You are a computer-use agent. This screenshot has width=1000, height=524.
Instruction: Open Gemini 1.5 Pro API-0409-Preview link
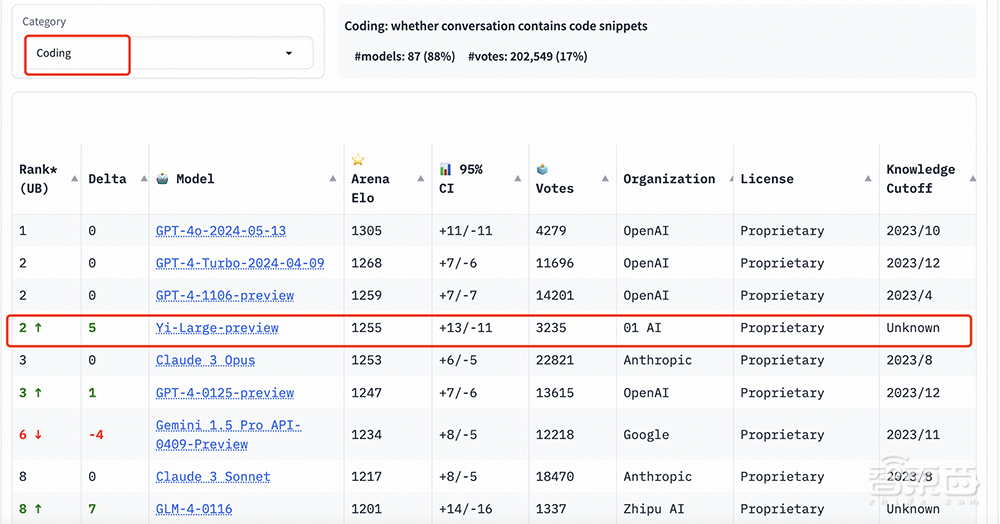click(228, 435)
